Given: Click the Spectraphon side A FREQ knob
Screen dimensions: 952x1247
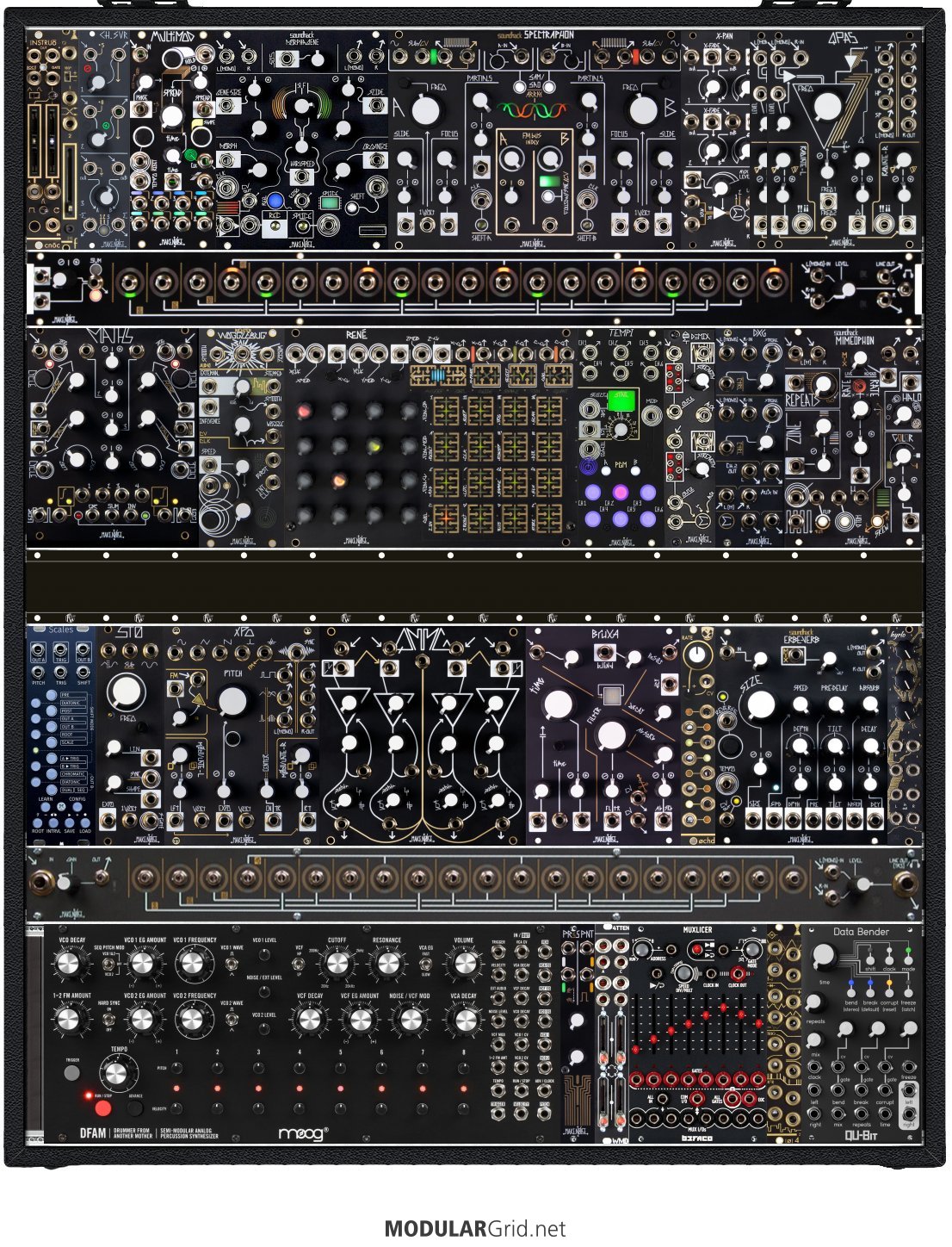Looking at the screenshot, I should (x=423, y=110).
